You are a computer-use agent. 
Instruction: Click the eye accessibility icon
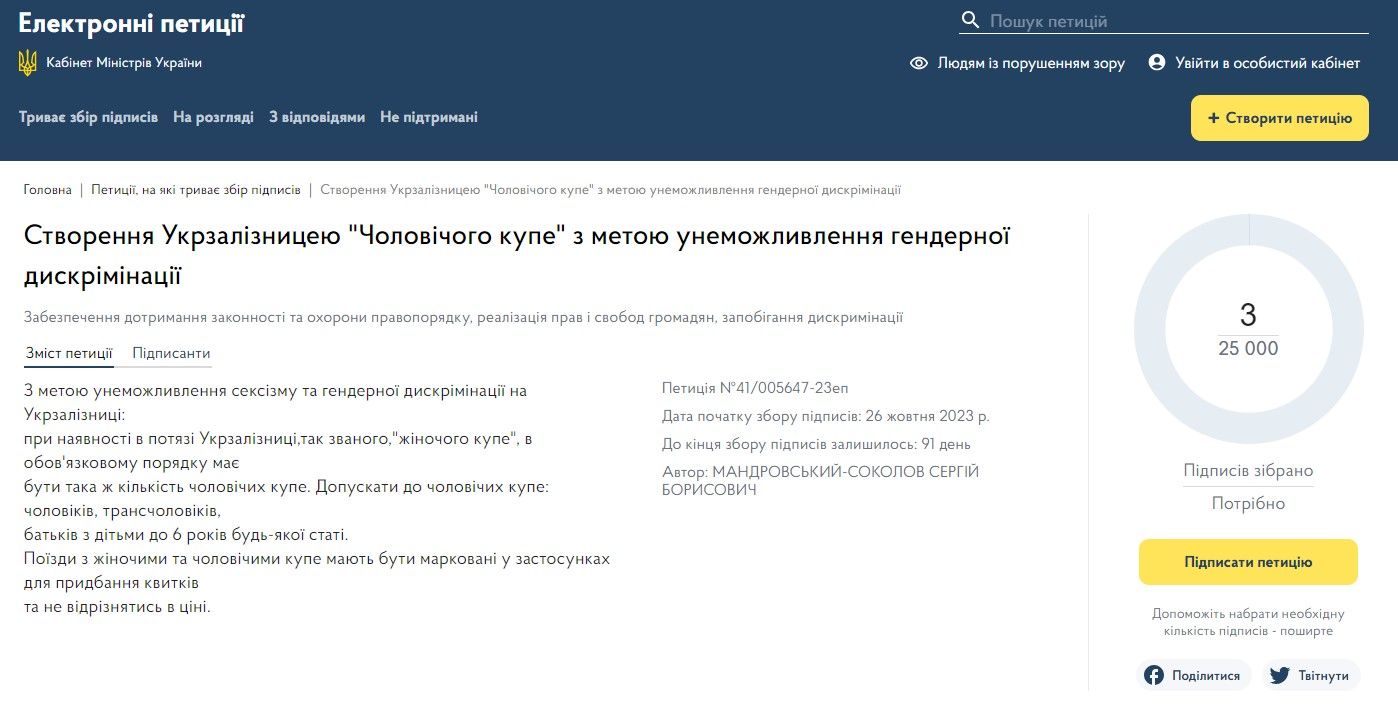tap(919, 63)
